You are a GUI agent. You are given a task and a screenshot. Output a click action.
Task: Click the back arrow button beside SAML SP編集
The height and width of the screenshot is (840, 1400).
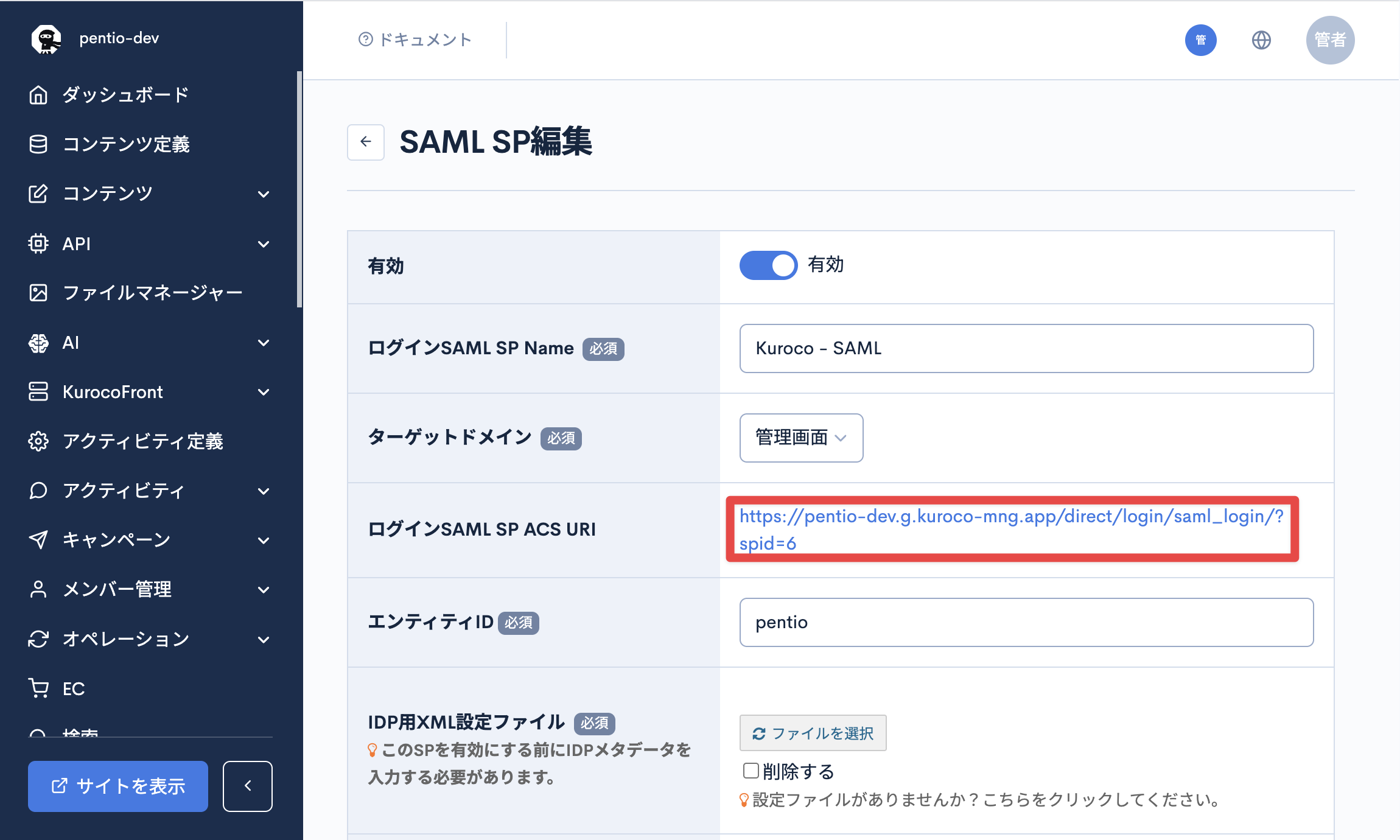pyautogui.click(x=365, y=142)
